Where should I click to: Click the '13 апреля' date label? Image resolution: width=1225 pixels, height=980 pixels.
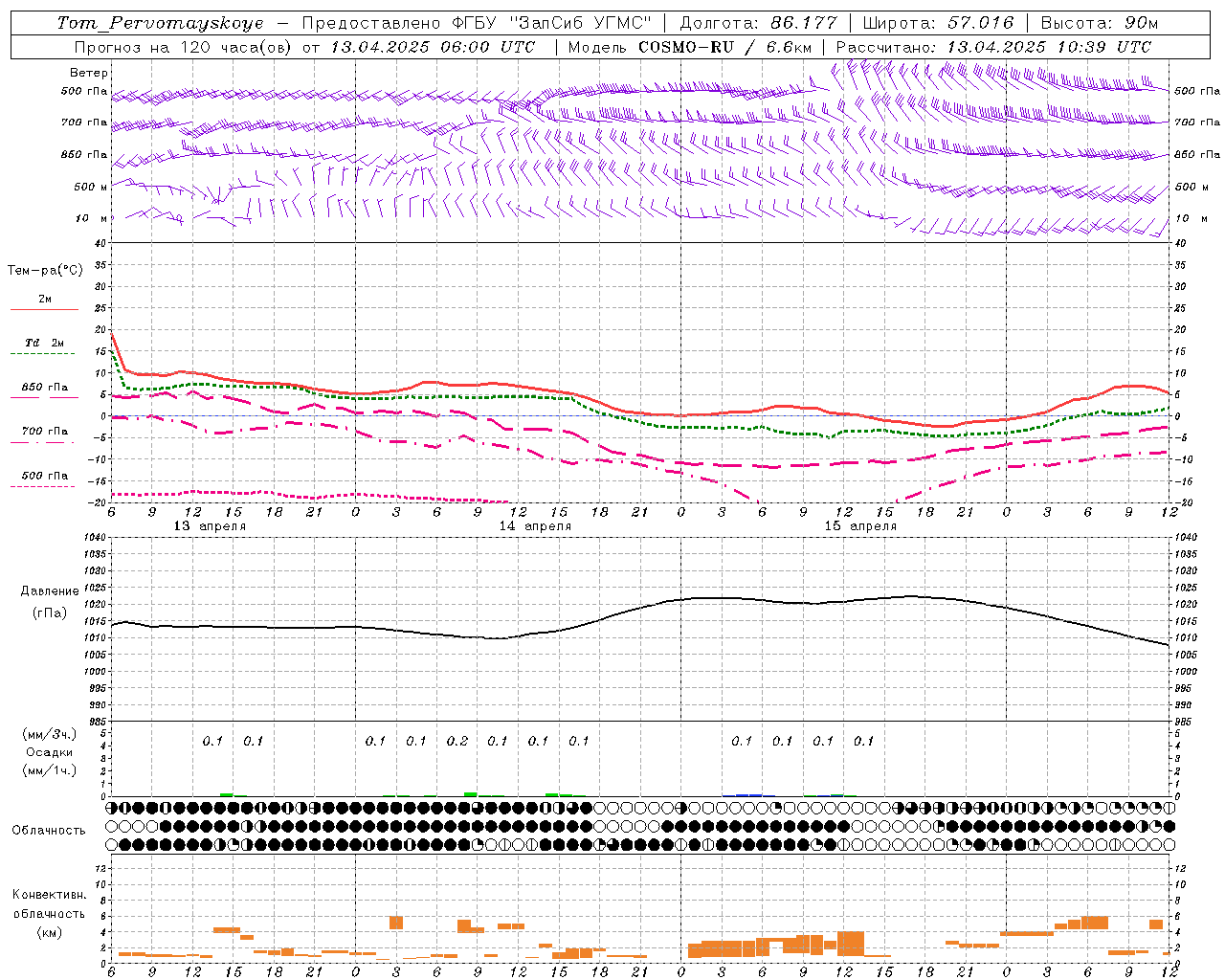click(210, 526)
